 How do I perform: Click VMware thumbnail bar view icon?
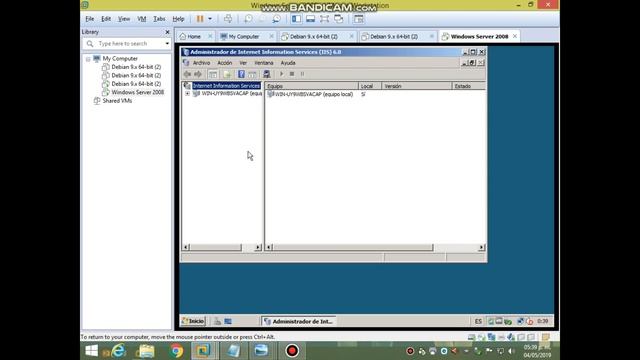point(310,19)
